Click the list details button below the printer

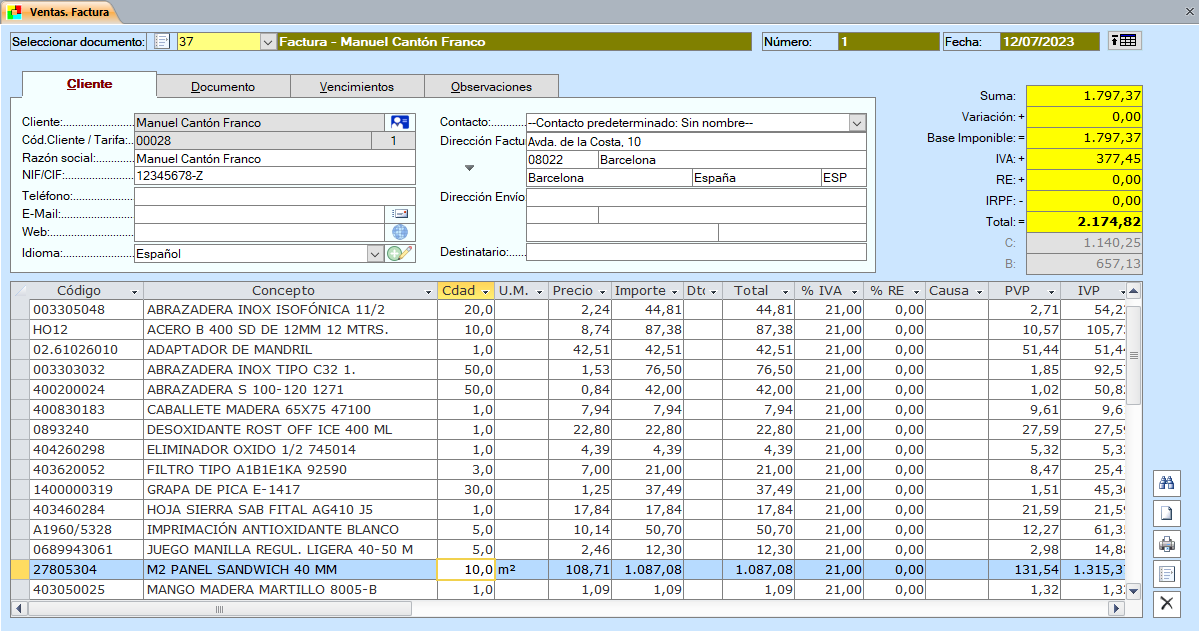coord(1166,574)
